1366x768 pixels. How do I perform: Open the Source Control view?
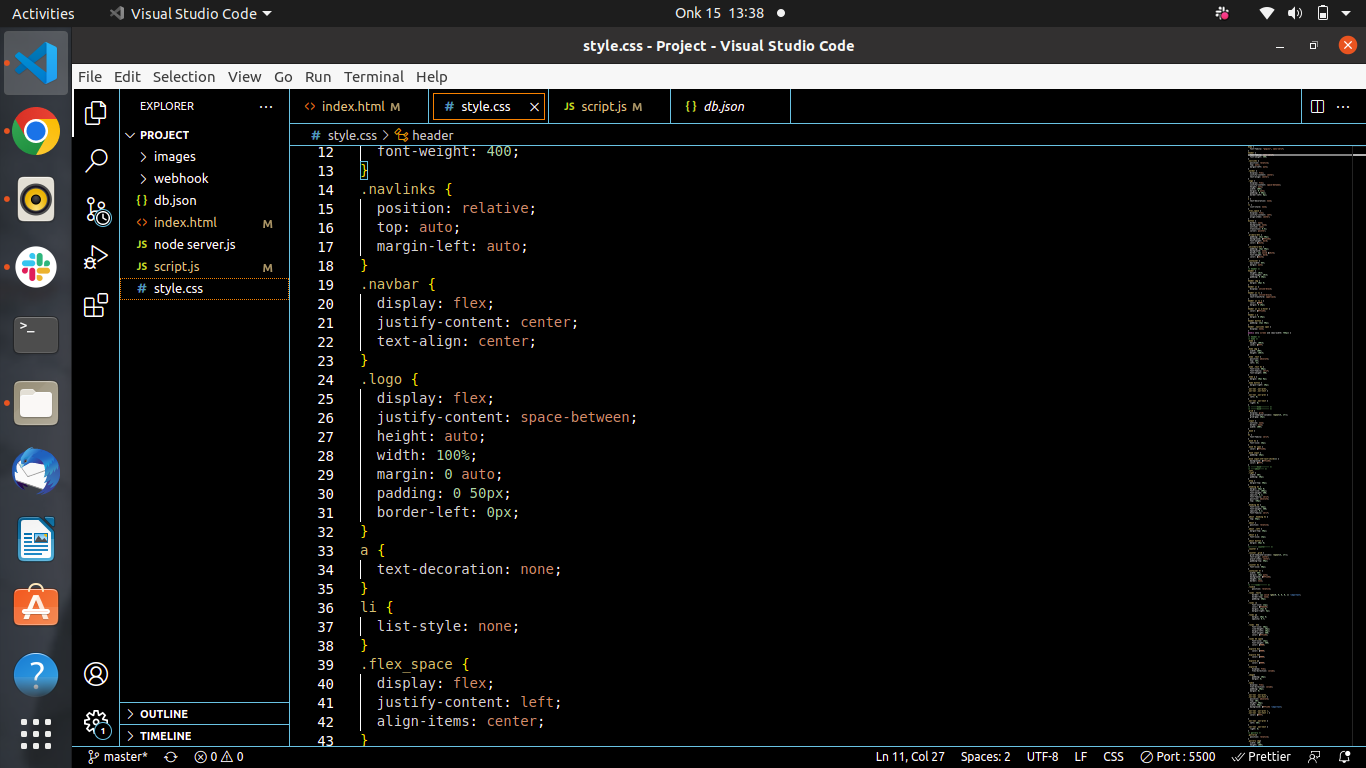(x=96, y=210)
